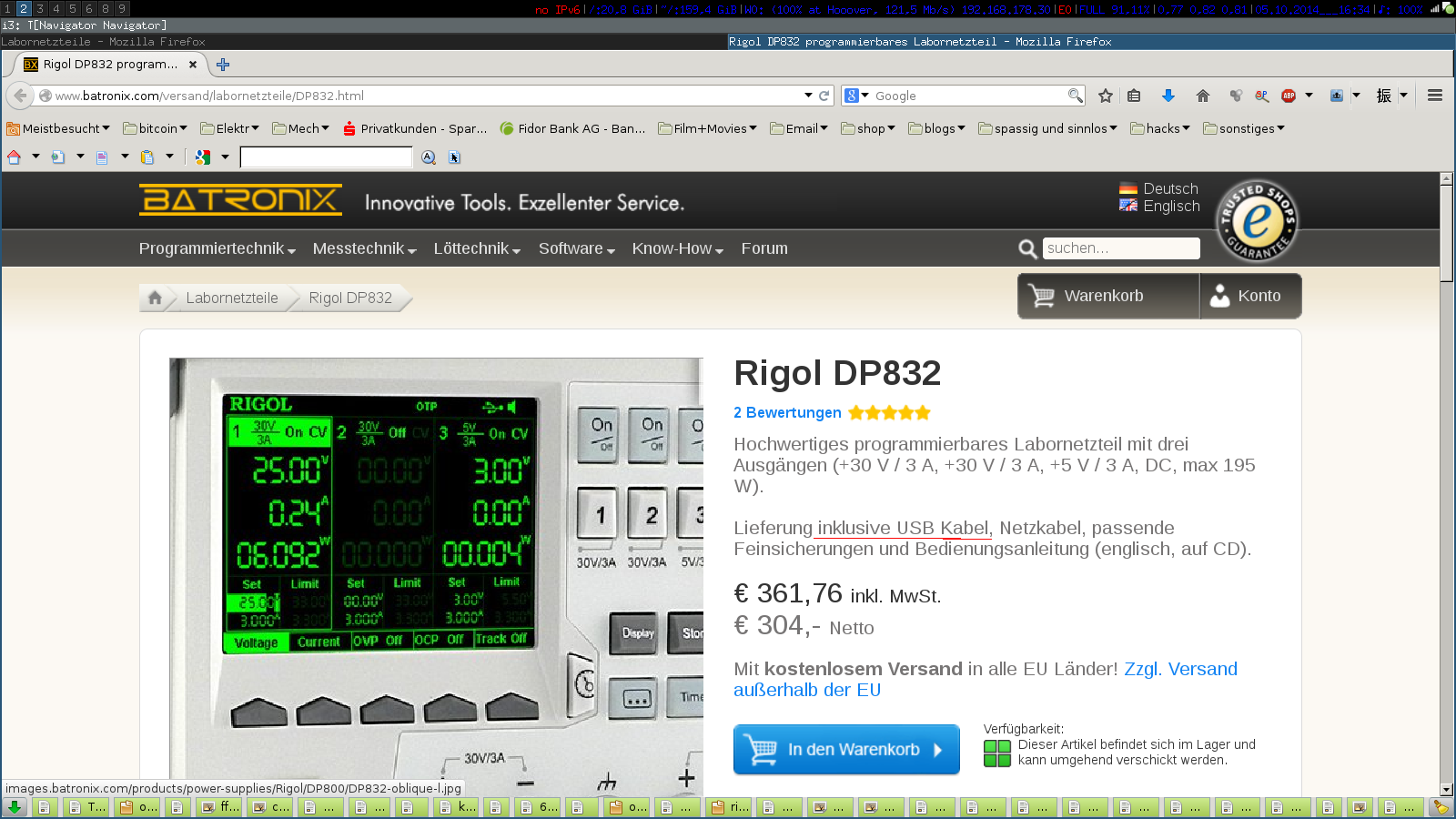The image size is (1456, 819).
Task: Open the Zzgl. Versand außerhalb der EU link
Action: (x=986, y=680)
